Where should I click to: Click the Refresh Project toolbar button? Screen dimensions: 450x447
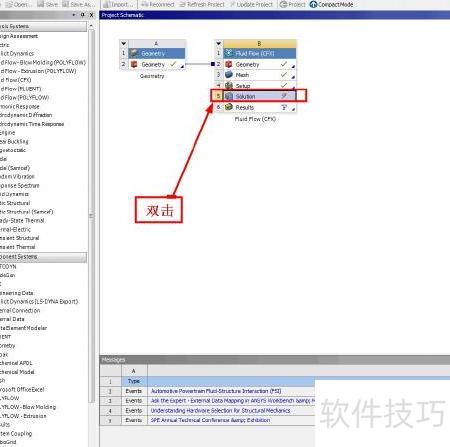(x=202, y=4)
